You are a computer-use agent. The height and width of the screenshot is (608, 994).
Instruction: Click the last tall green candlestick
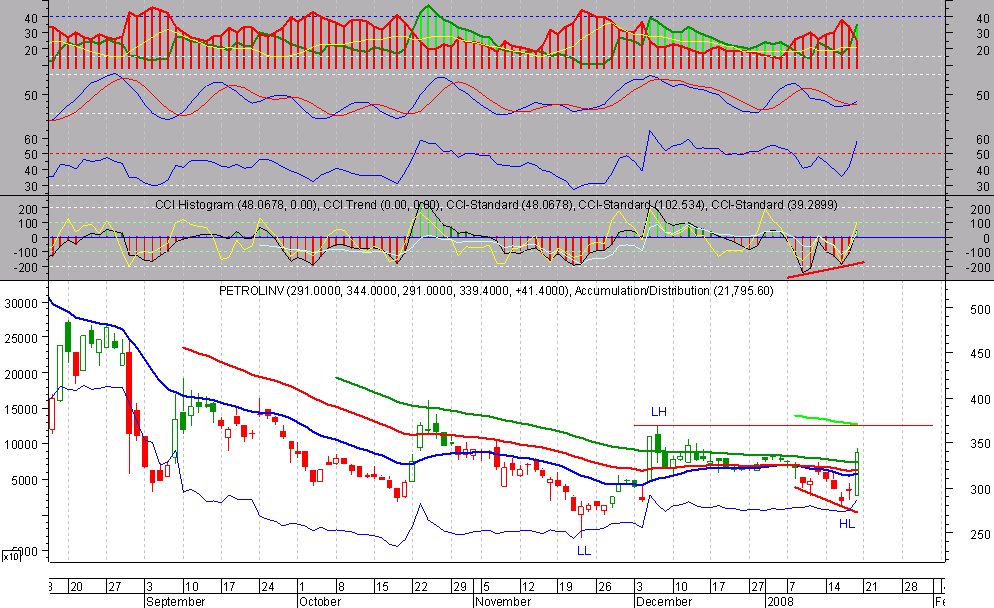(x=857, y=472)
